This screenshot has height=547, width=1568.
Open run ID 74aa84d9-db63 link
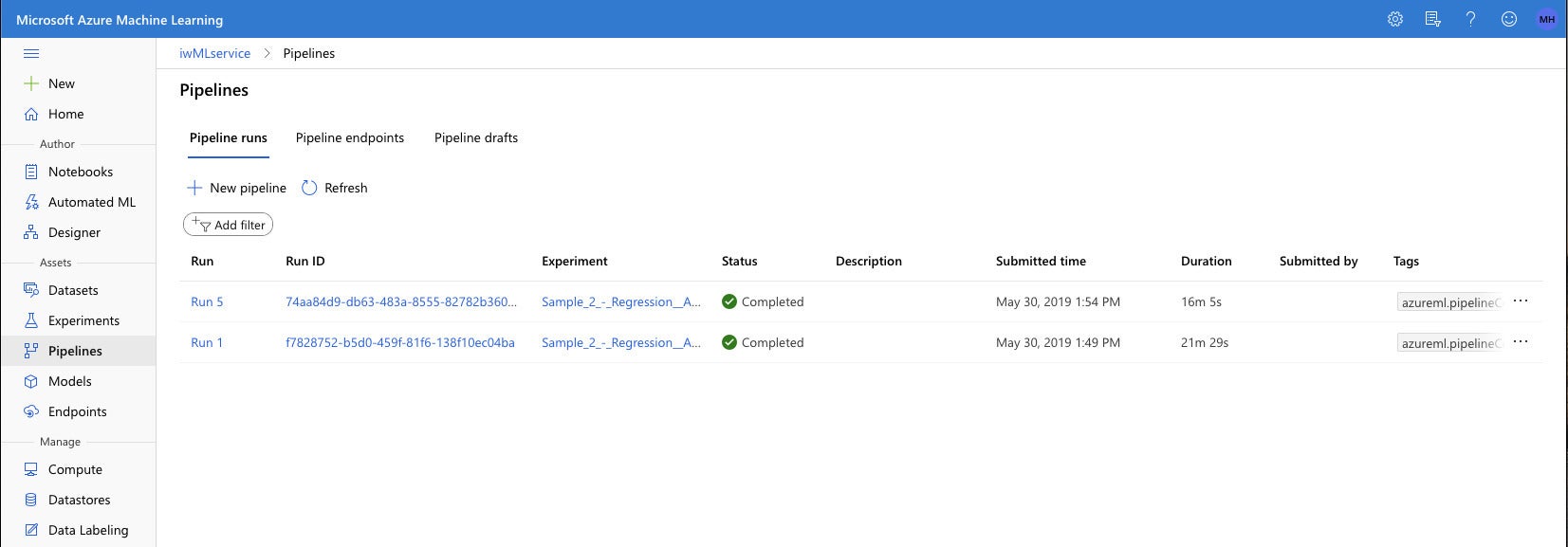point(401,301)
